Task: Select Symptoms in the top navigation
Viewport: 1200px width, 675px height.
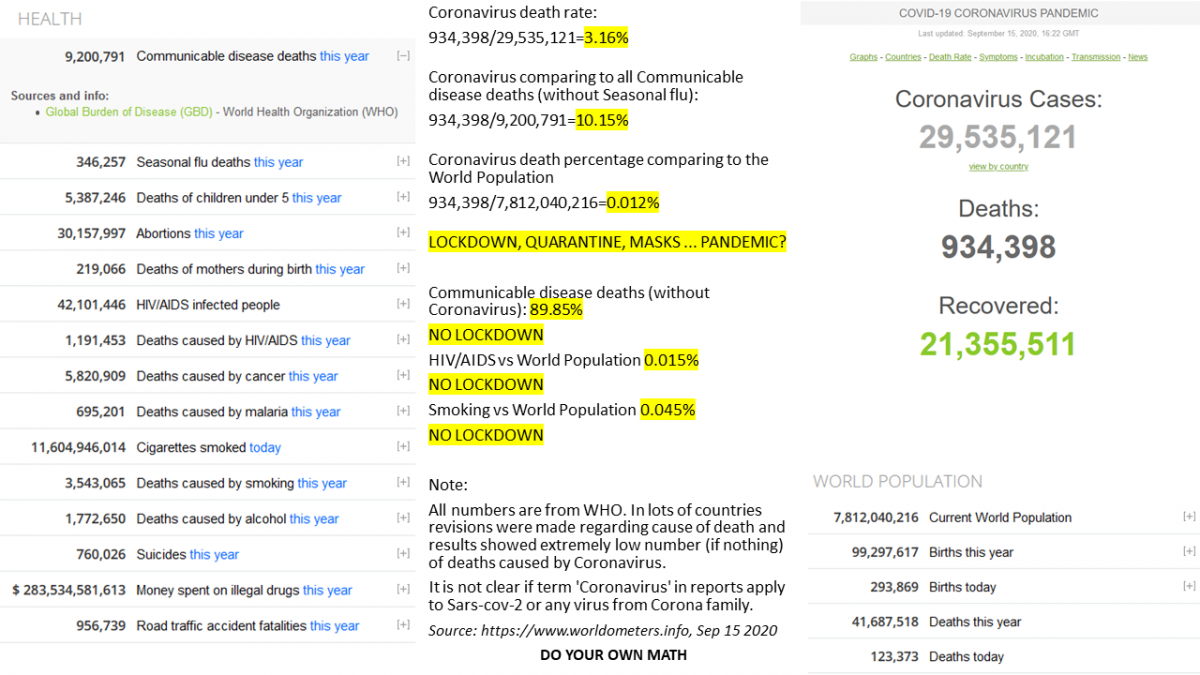Action: (x=998, y=58)
